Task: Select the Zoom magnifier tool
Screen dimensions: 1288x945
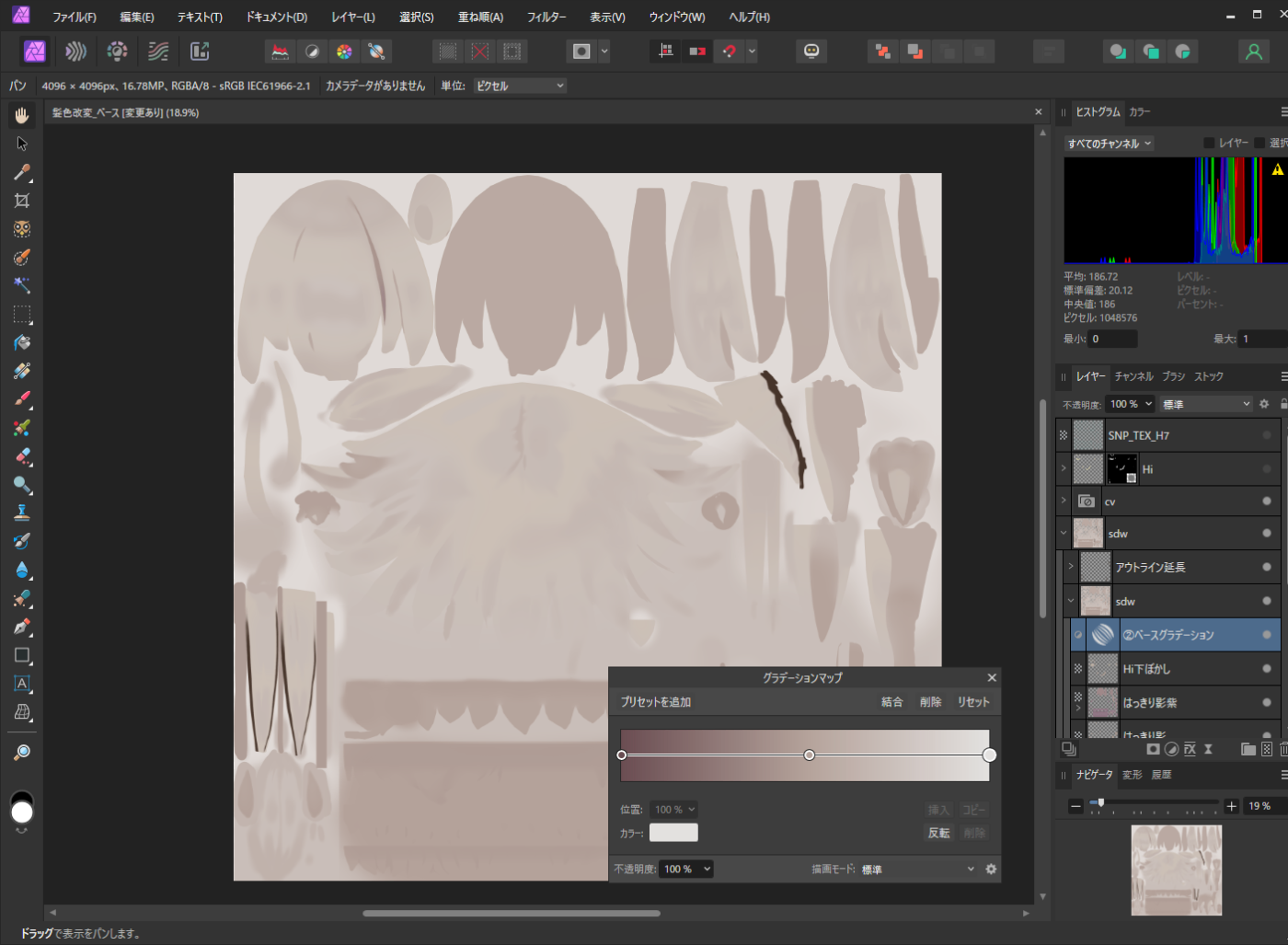Action: [x=22, y=753]
